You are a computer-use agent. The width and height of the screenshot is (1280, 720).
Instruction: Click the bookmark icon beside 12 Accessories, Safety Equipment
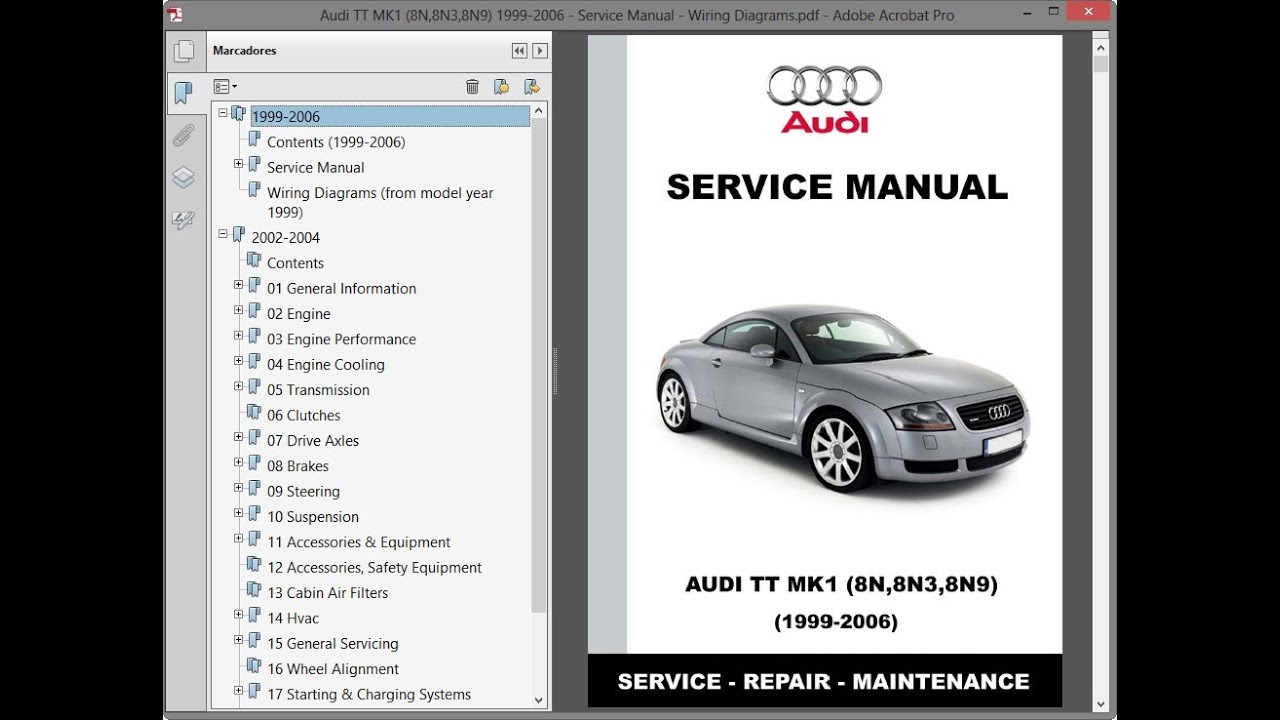pos(254,564)
